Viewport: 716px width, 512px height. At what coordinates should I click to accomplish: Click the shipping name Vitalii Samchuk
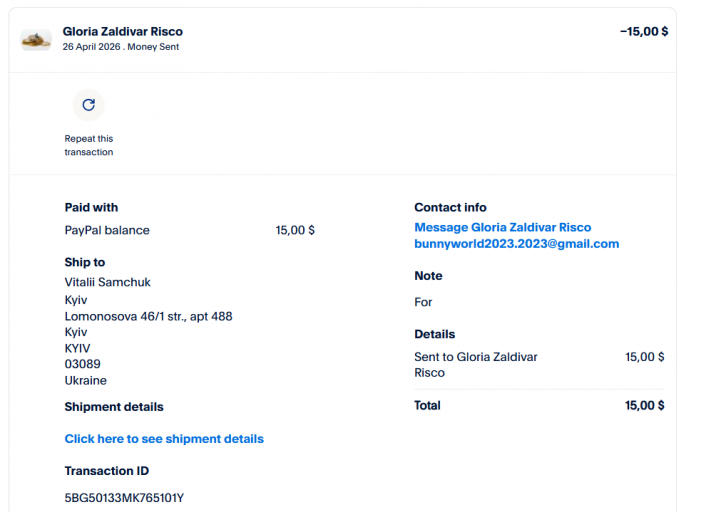tap(108, 282)
